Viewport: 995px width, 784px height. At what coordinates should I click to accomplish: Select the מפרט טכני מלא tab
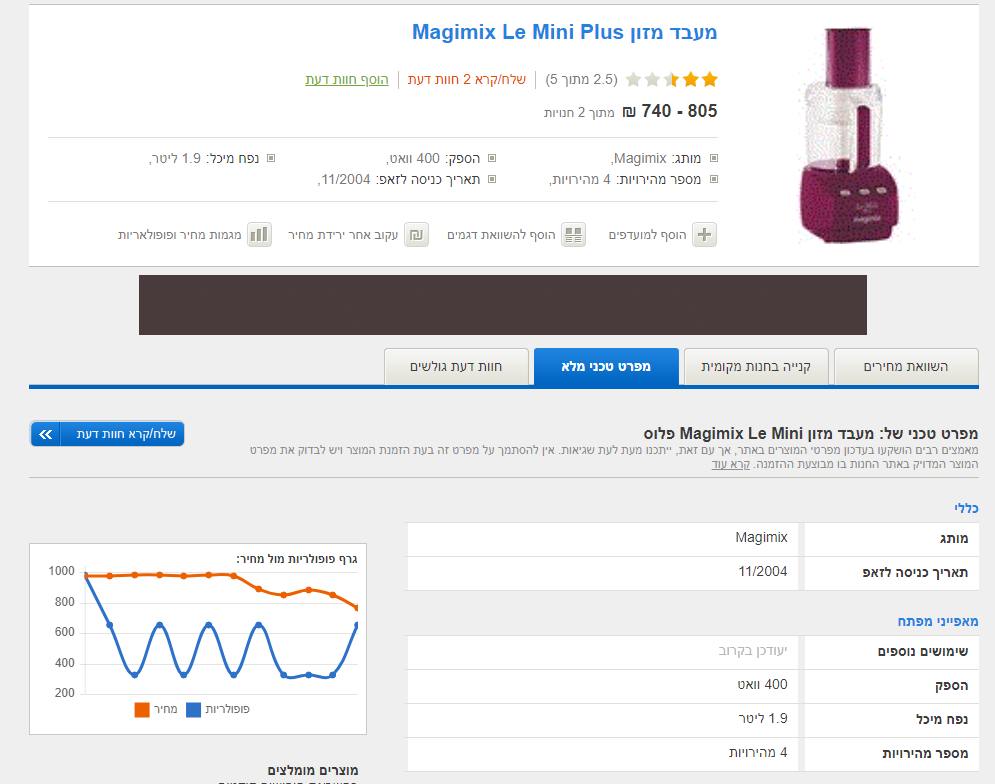pyautogui.click(x=606, y=366)
